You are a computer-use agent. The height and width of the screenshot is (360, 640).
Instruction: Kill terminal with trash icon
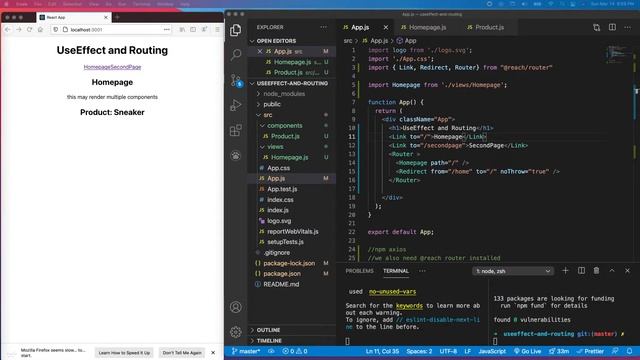click(x=596, y=271)
